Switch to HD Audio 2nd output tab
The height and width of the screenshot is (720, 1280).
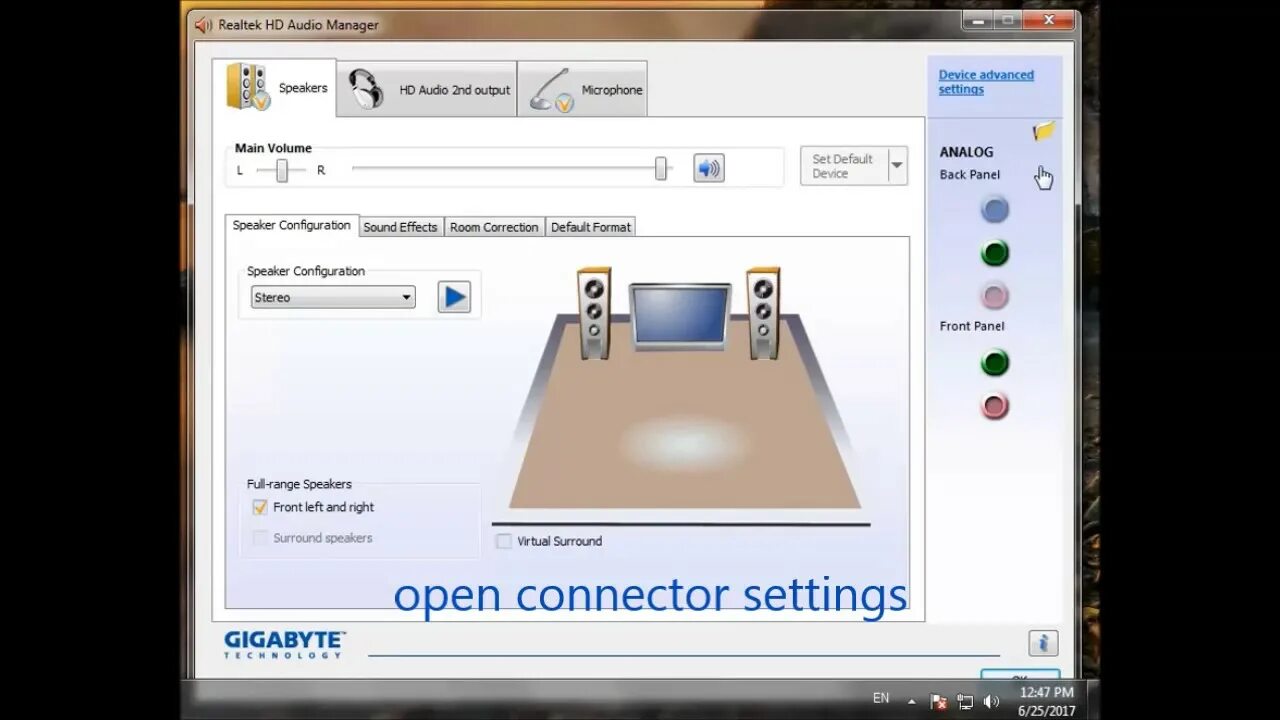[427, 89]
